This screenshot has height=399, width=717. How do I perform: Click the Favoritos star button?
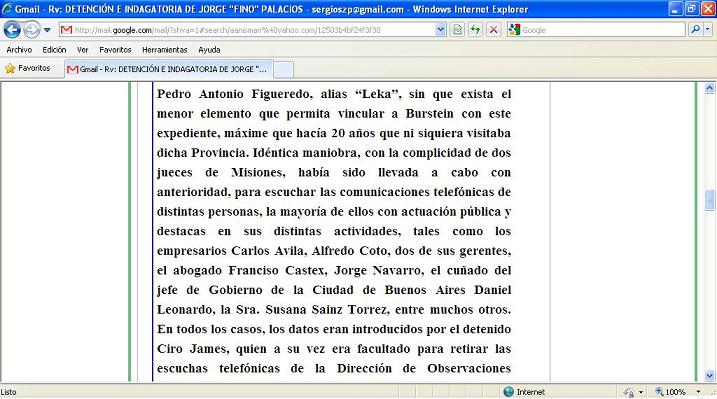click(27, 68)
